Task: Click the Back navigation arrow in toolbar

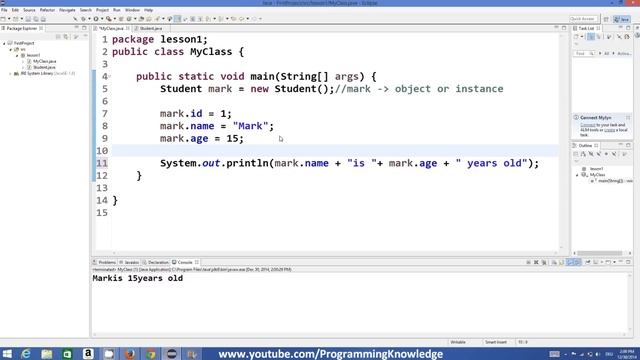Action: coord(242,19)
